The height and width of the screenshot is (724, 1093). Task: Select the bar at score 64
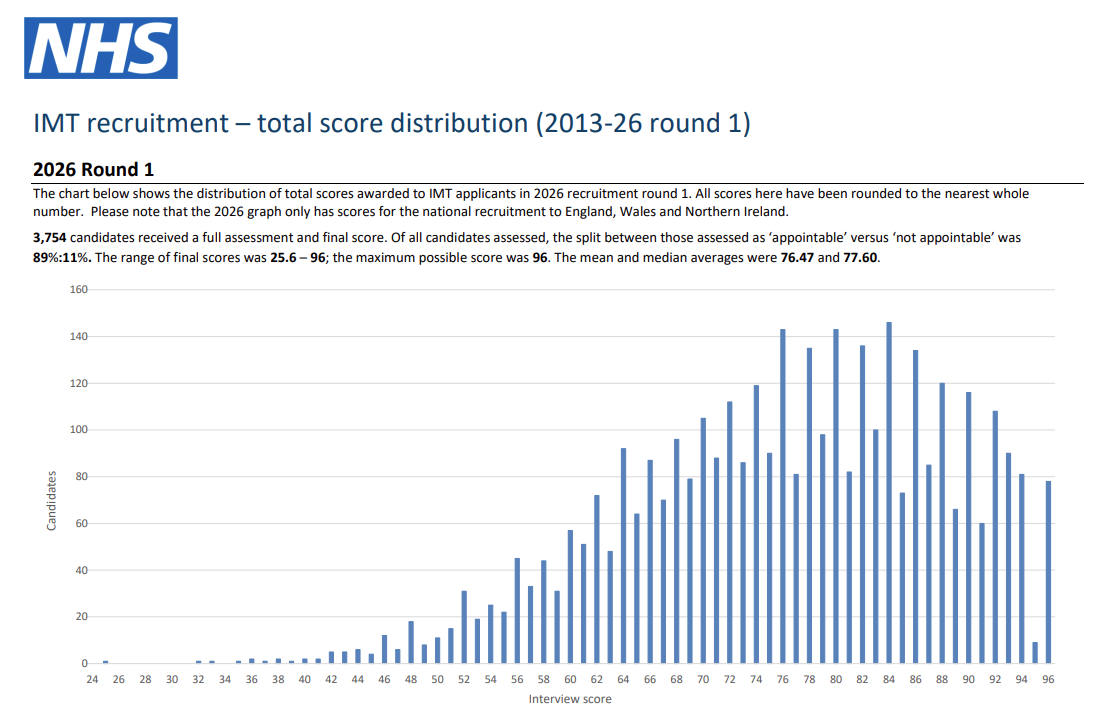(x=623, y=556)
